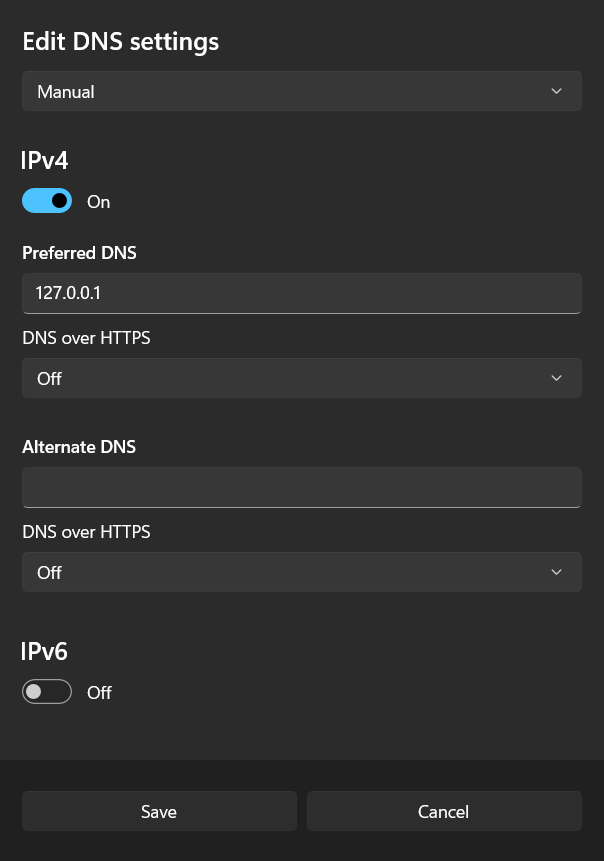Click the chevron on Alternate DNS over HTTPS
The width and height of the screenshot is (604, 861).
coord(556,572)
